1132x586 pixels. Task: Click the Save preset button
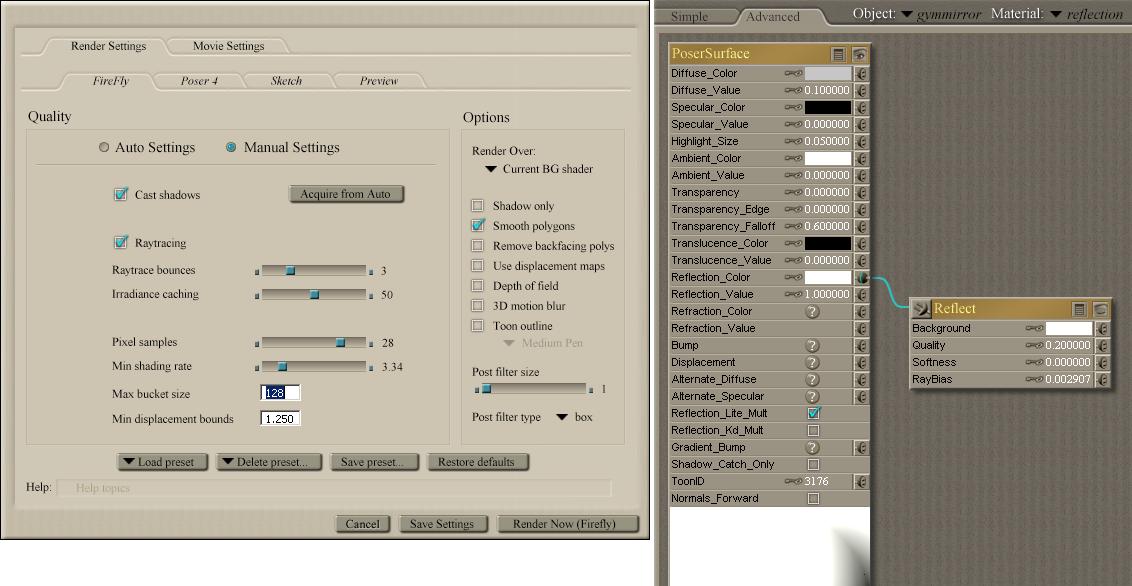click(x=373, y=462)
